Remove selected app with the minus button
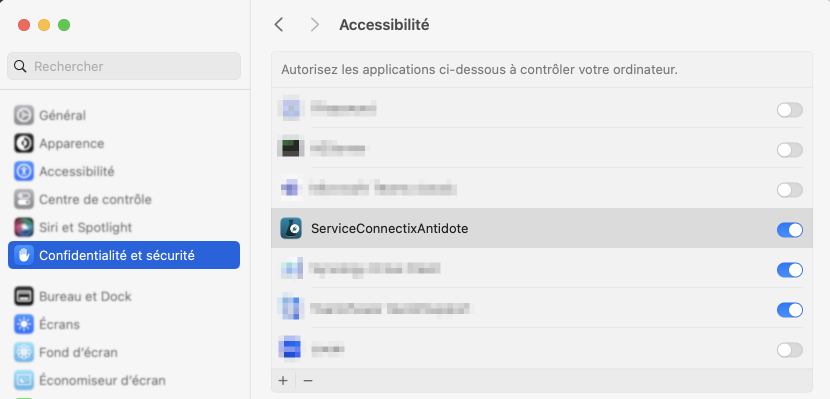This screenshot has width=830, height=399. [308, 380]
